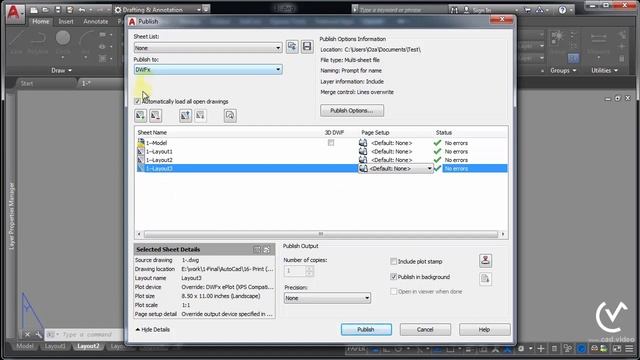Open the Precision dropdown
The height and width of the screenshot is (360, 640).
(327, 298)
